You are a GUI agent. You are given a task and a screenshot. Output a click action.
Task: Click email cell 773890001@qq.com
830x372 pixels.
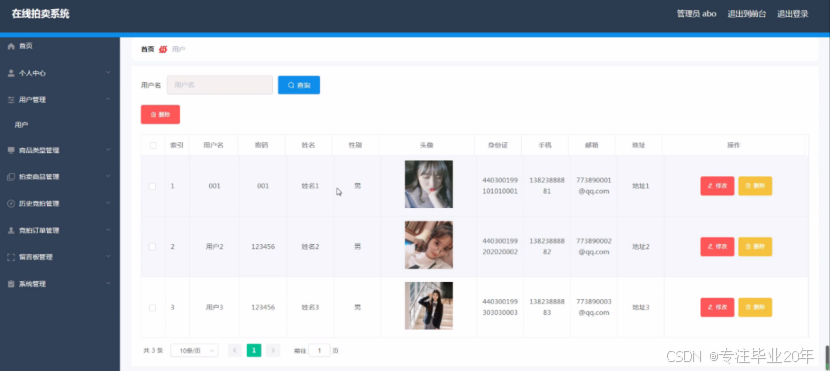pyautogui.click(x=593, y=186)
